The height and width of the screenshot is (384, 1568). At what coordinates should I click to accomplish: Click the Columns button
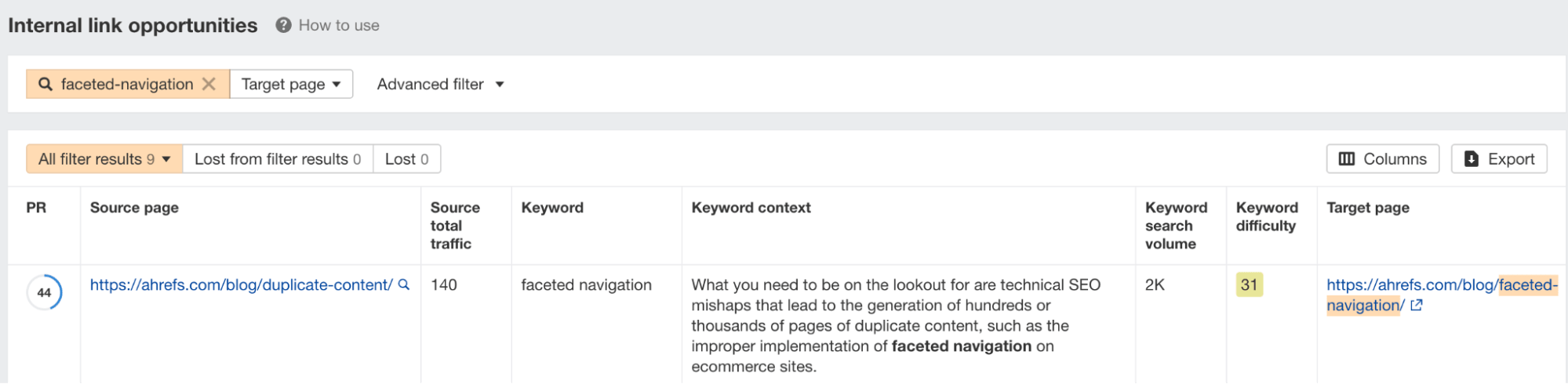1383,159
